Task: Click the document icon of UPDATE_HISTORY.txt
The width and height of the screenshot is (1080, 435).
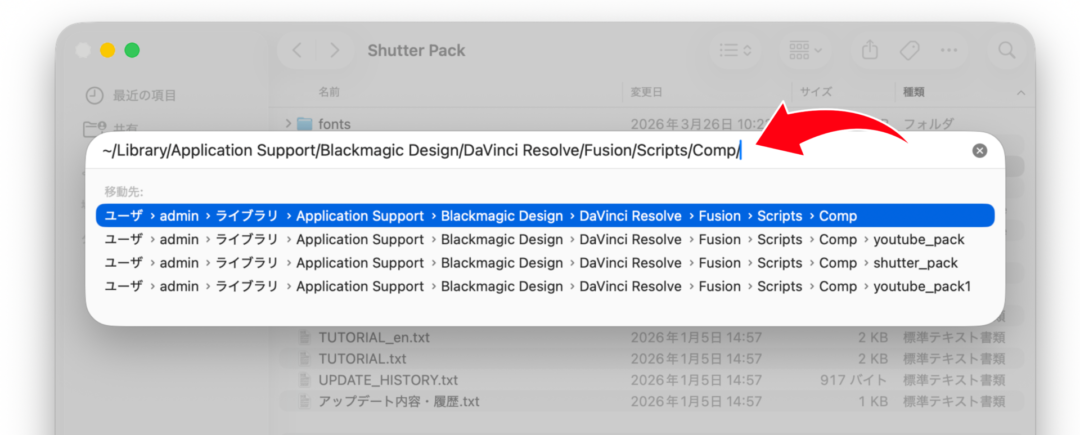Action: (x=304, y=380)
